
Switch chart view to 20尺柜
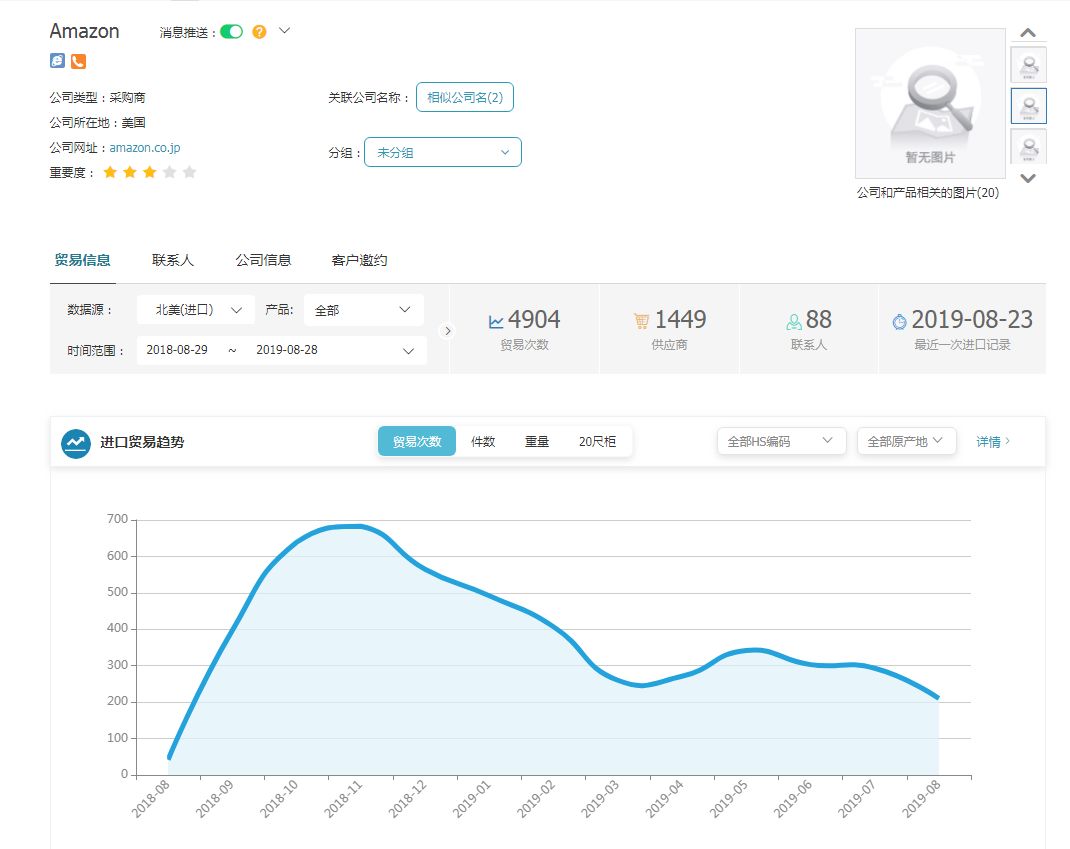(x=596, y=440)
